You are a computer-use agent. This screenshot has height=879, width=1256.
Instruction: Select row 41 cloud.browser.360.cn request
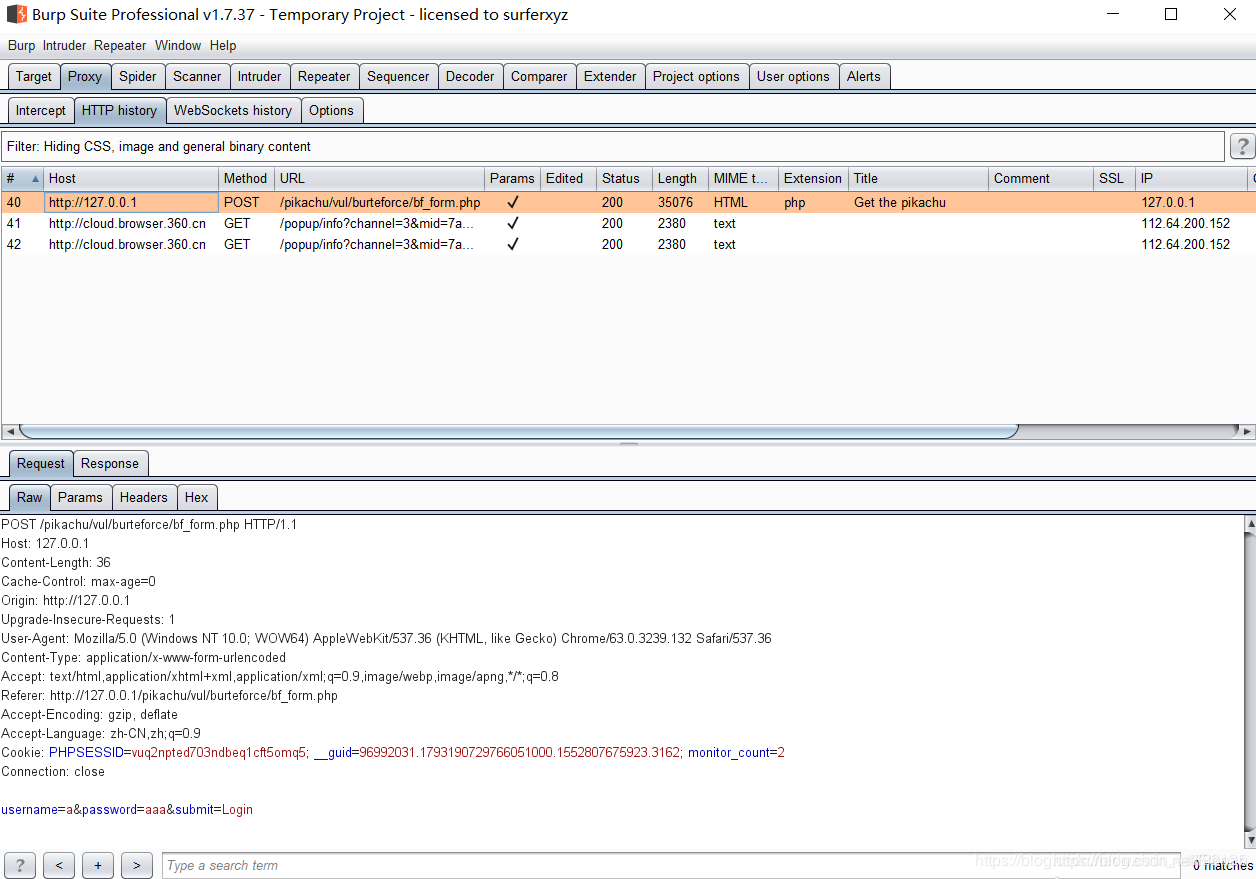[x=628, y=223]
